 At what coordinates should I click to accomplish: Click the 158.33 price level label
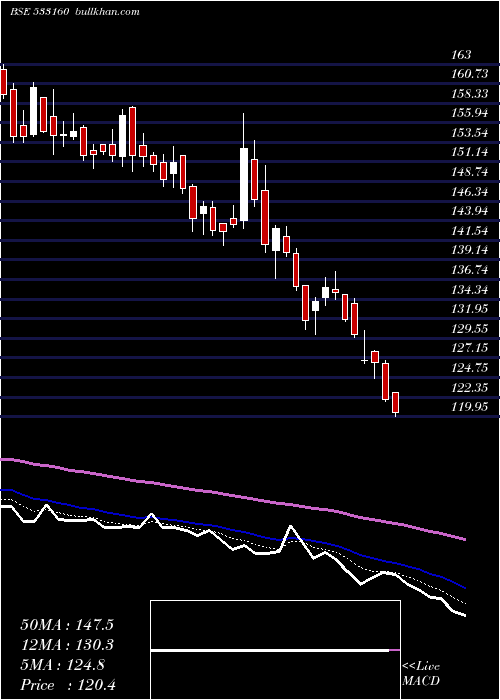(x=471, y=94)
